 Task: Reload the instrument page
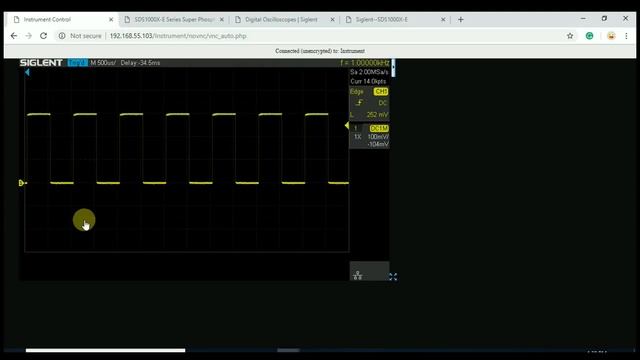(43, 36)
